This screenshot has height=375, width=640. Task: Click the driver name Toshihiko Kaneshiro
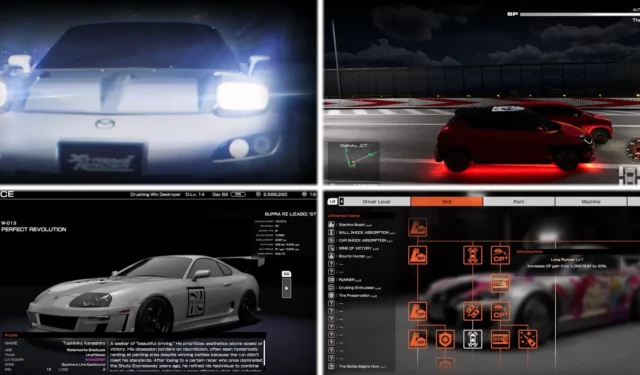[x=84, y=343]
